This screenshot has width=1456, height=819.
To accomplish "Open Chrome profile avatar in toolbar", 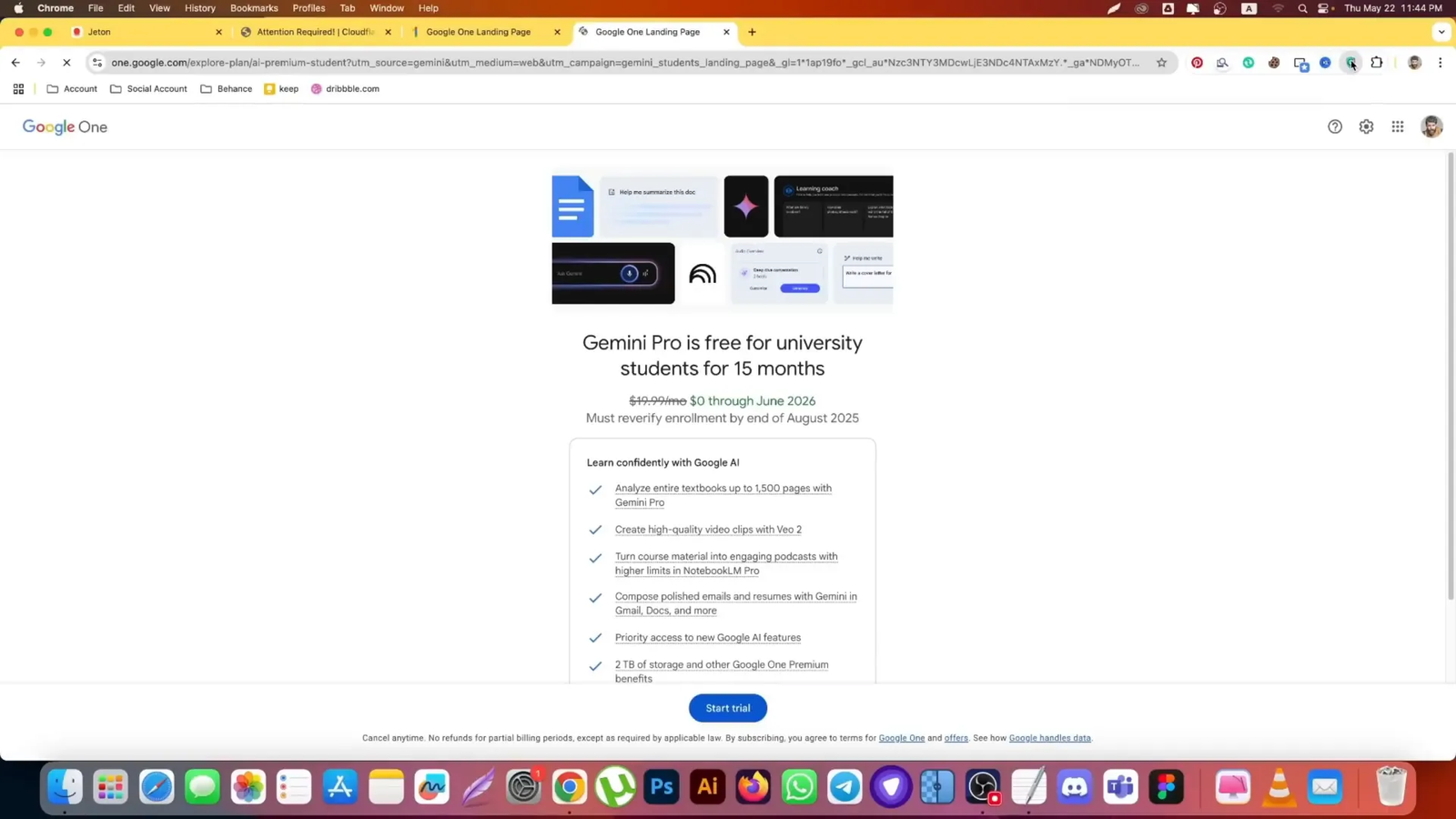I will coord(1414,63).
